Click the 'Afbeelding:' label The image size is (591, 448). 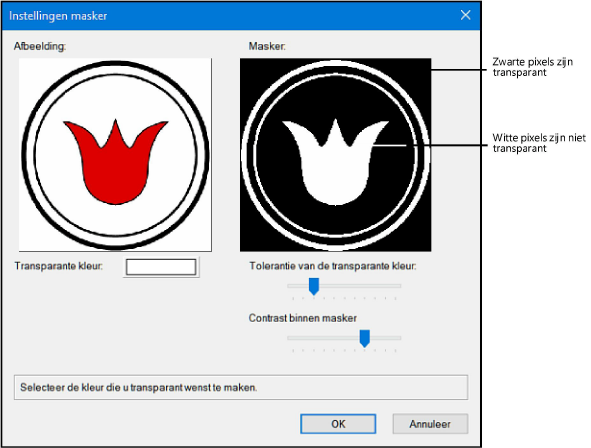coord(40,46)
